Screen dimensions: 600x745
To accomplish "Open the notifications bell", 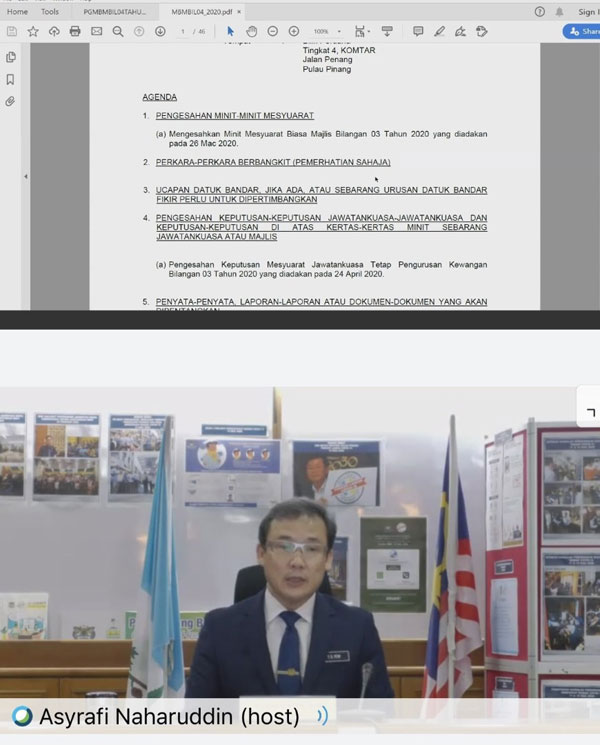I will (x=560, y=12).
